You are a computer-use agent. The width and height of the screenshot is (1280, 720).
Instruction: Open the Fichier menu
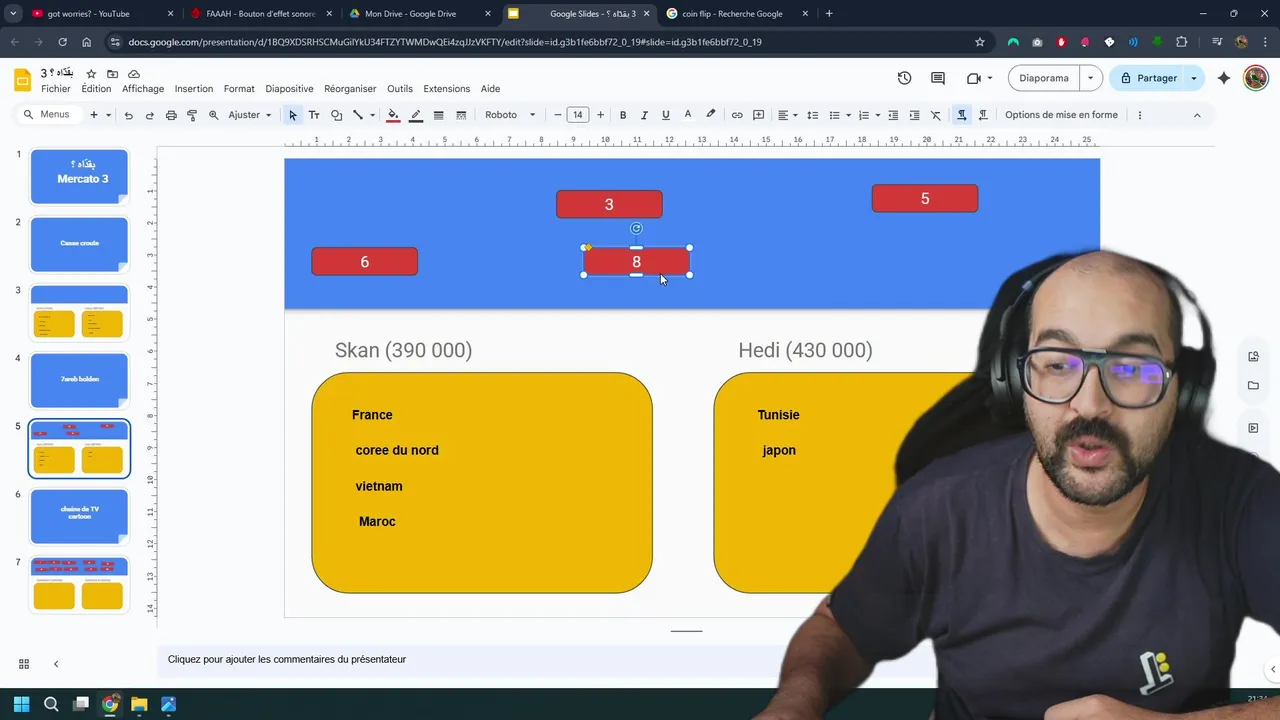tap(56, 89)
